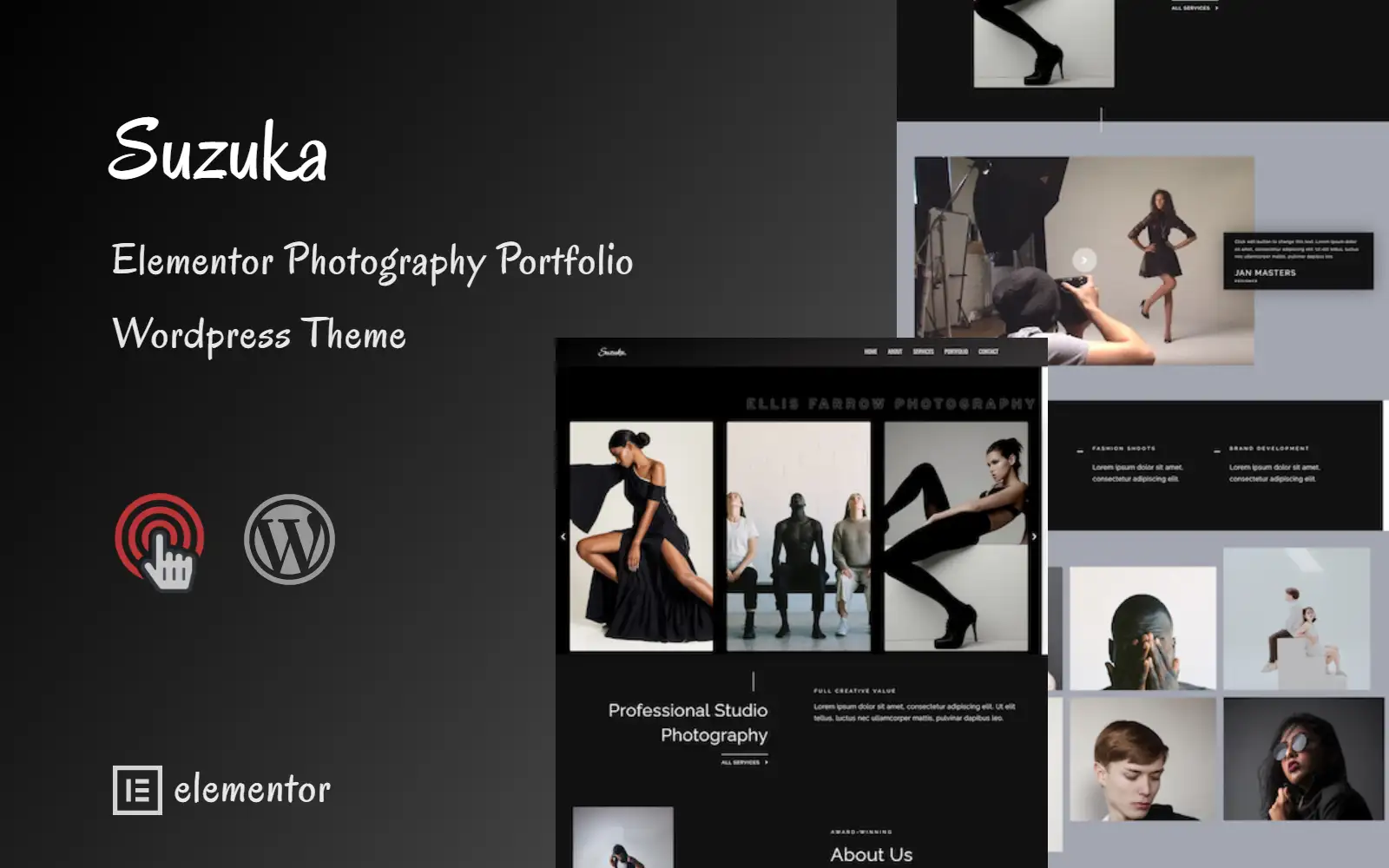Open gallery photo of man covering his face

point(1142,628)
